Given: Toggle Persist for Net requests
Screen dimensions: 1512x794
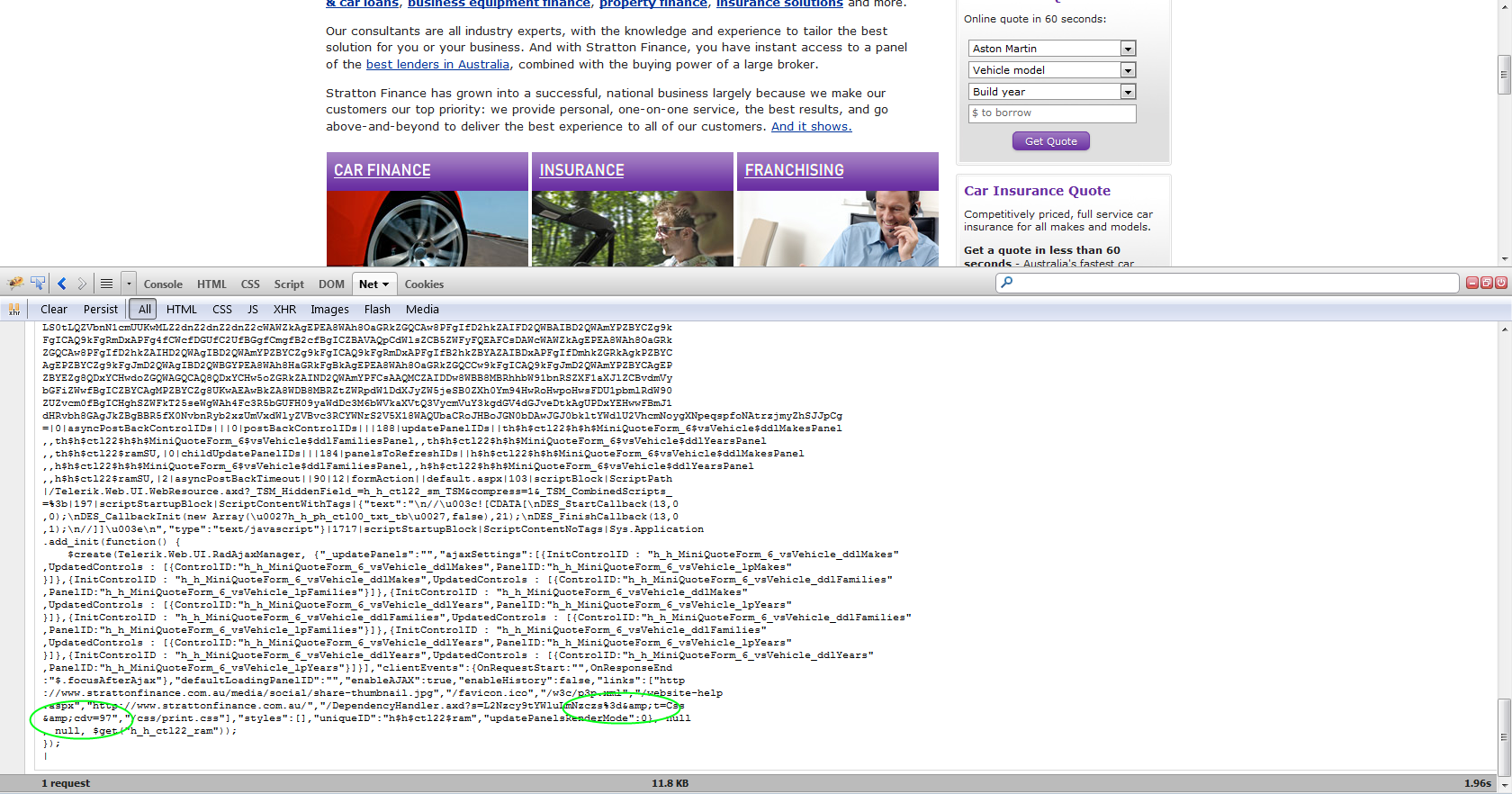Looking at the screenshot, I should pos(101,309).
